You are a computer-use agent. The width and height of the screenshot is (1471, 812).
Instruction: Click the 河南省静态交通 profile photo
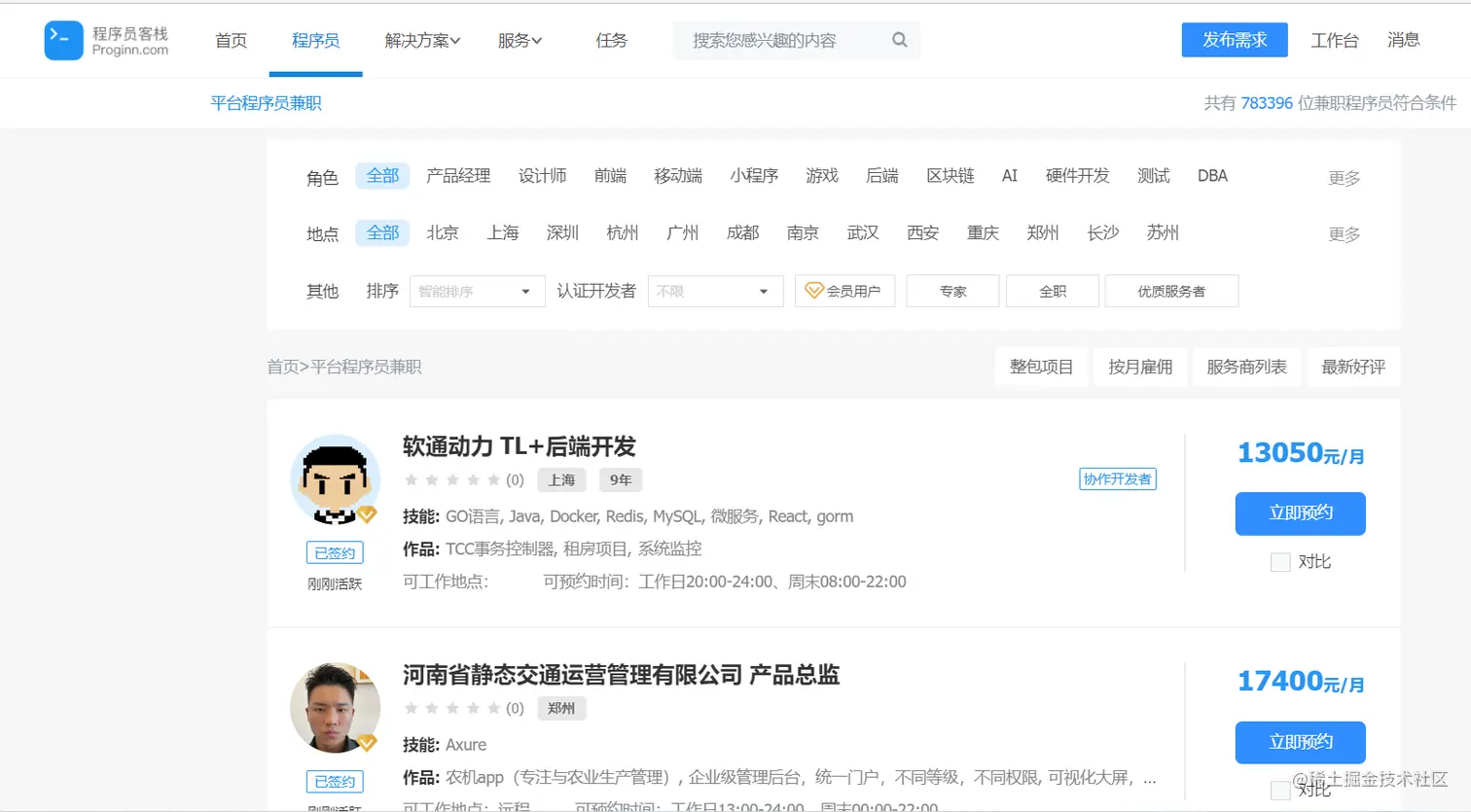click(335, 708)
